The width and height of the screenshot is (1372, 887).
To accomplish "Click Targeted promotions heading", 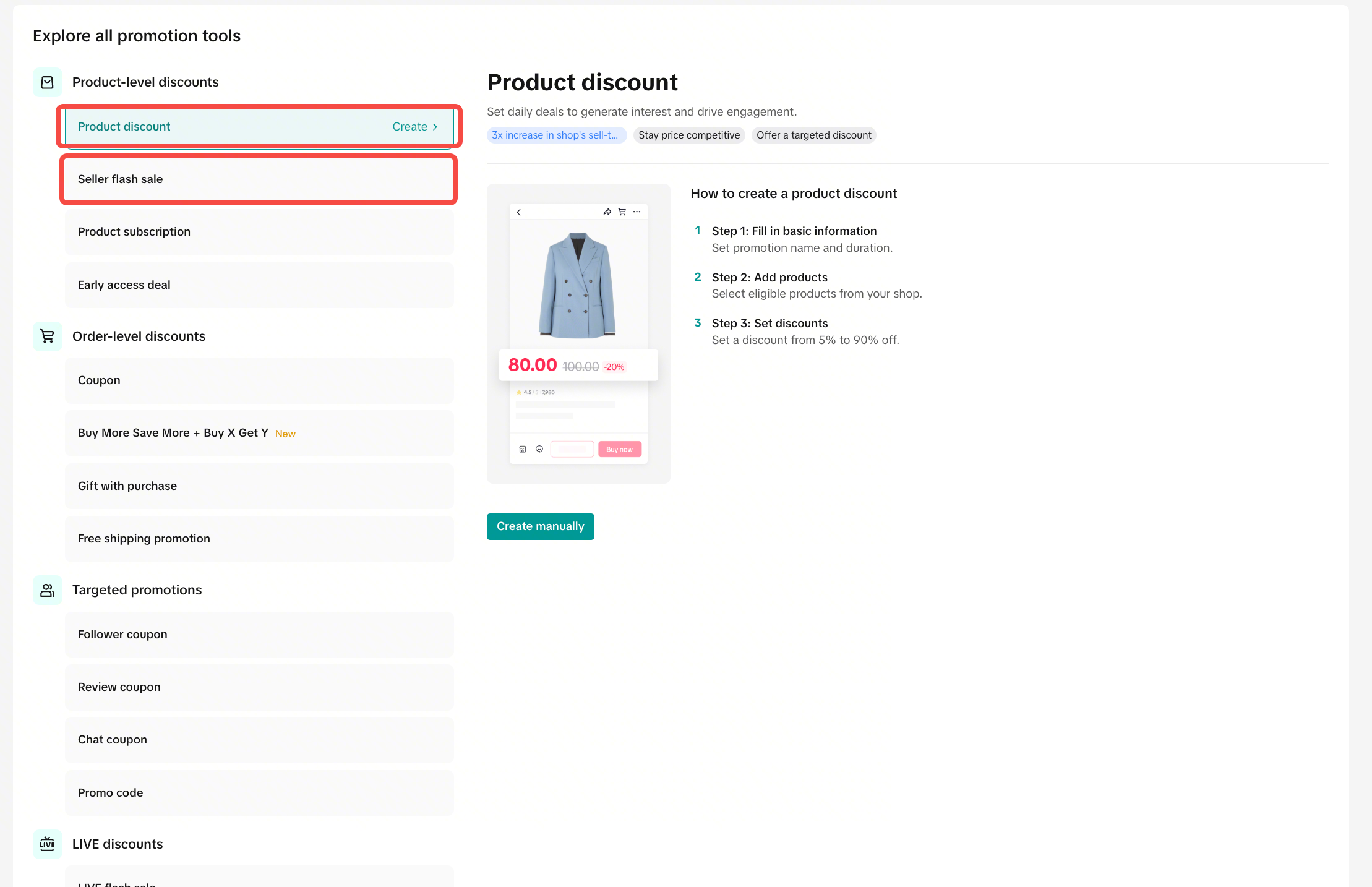I will [x=137, y=590].
